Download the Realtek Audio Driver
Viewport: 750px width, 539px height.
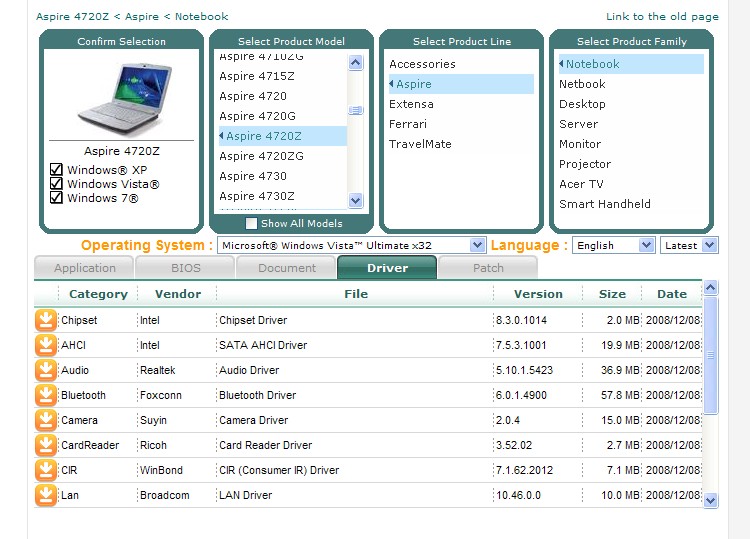46,370
